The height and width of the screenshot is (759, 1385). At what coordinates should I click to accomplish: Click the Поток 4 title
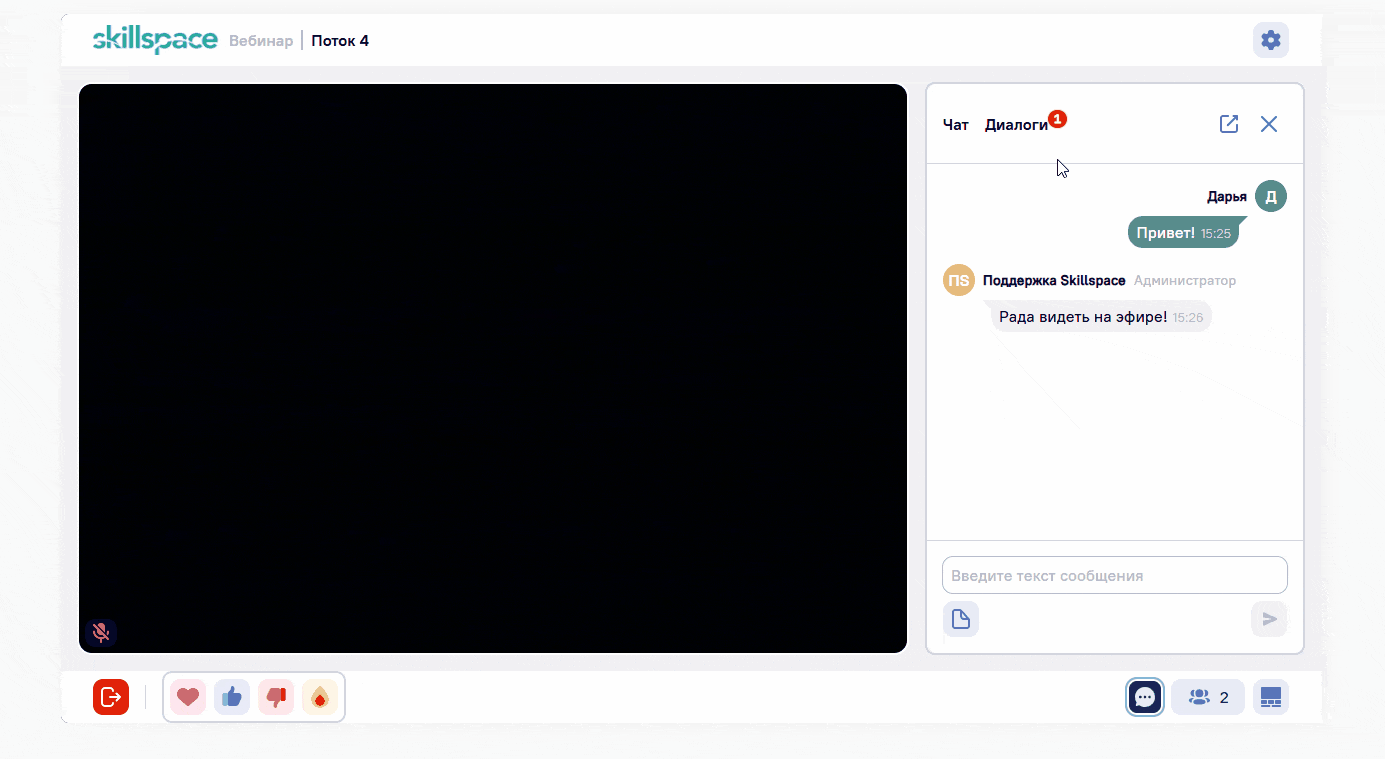pos(340,41)
